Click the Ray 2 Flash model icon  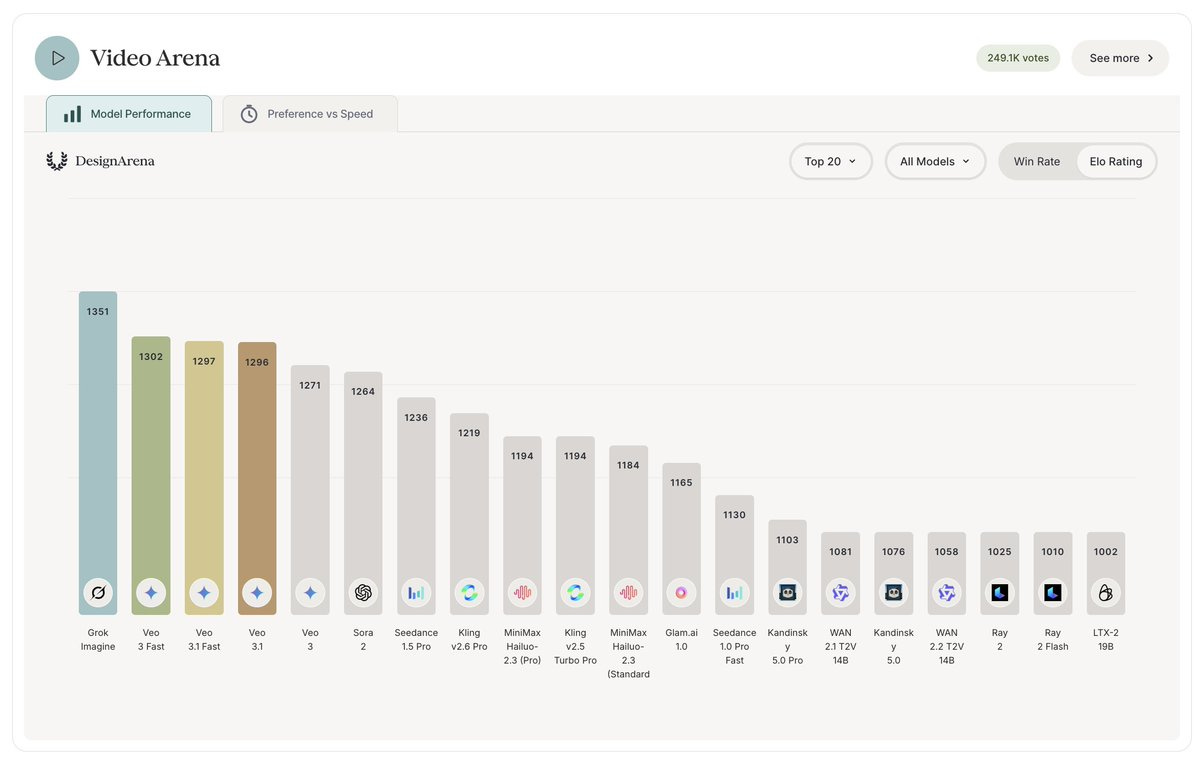[1052, 593]
